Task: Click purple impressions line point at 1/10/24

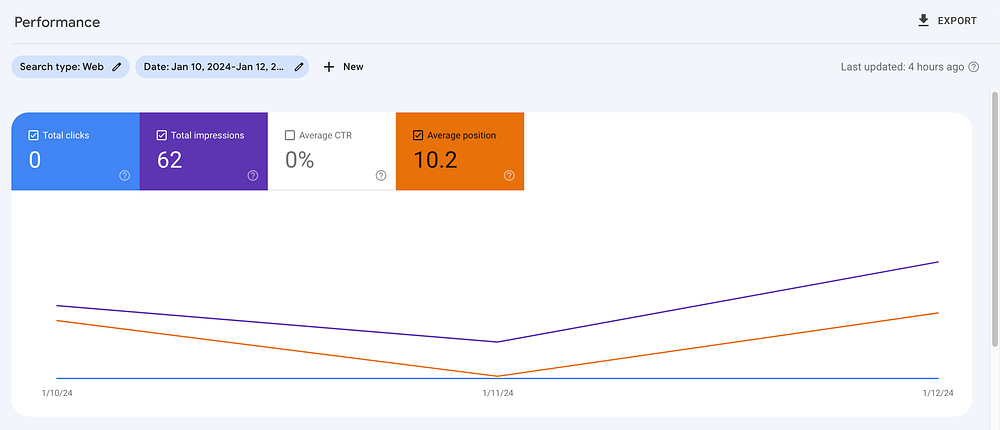Action: 57,306
